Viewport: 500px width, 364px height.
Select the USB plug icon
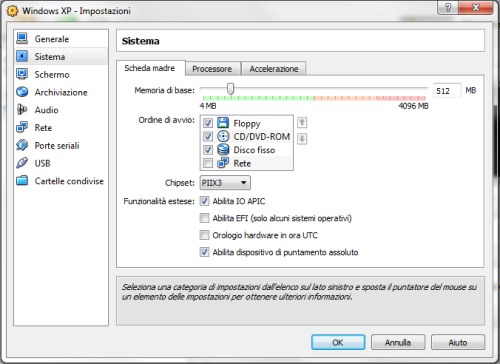pos(22,163)
